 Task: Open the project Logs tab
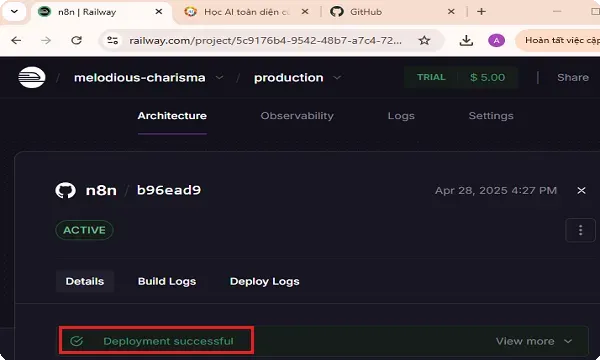(401, 116)
